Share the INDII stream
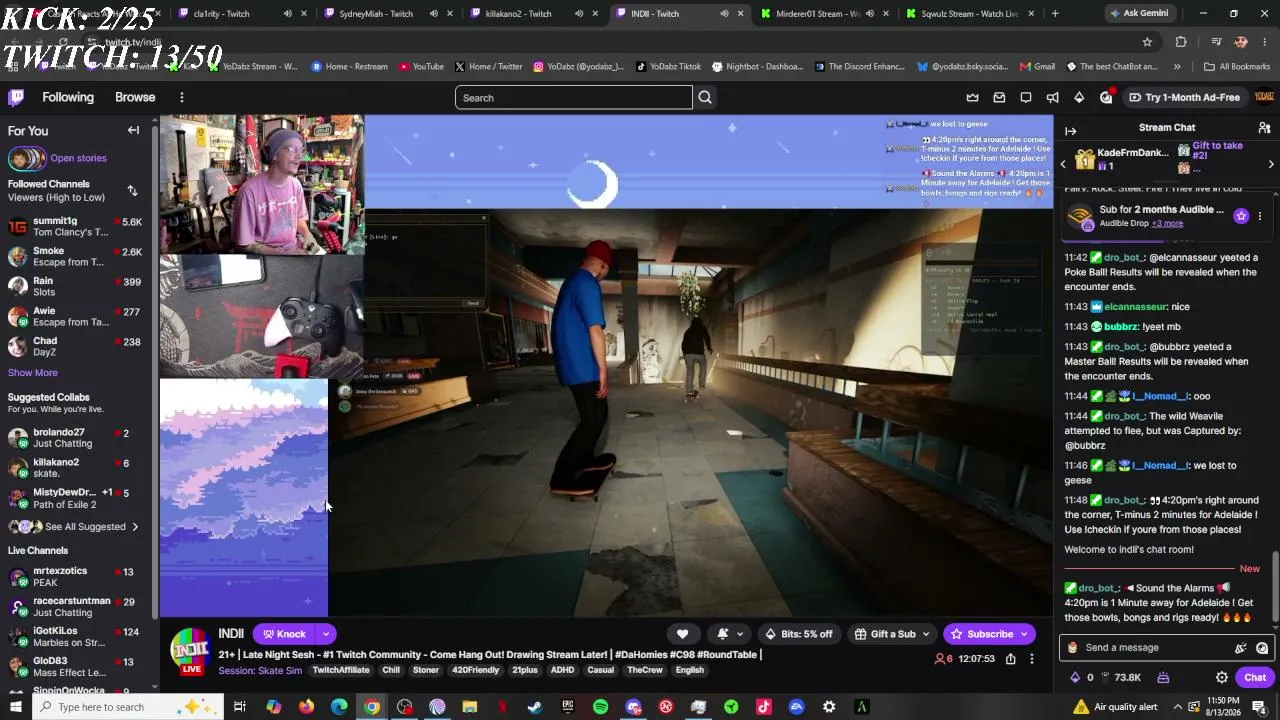This screenshot has height=720, width=1280. tap(1011, 659)
